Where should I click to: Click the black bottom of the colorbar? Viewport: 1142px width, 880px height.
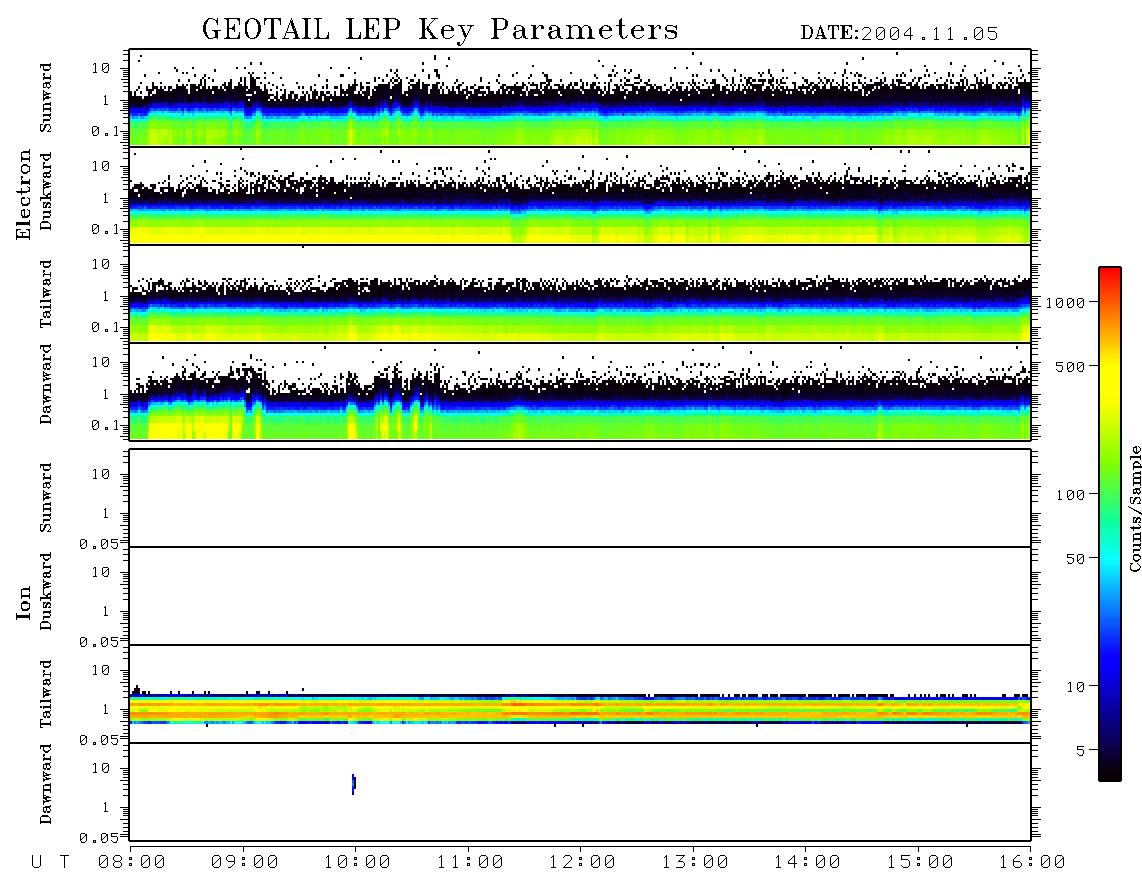[x=1110, y=769]
